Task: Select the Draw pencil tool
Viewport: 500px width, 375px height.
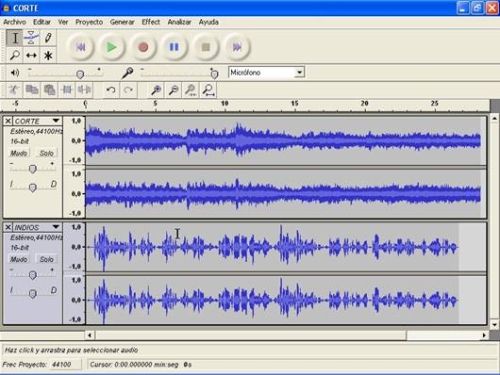Action: click(x=48, y=37)
